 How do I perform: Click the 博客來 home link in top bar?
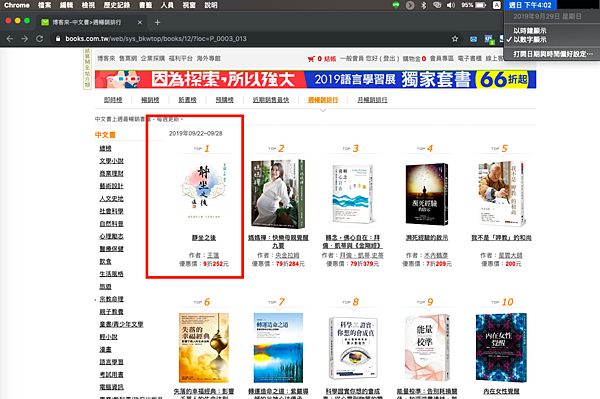point(106,59)
